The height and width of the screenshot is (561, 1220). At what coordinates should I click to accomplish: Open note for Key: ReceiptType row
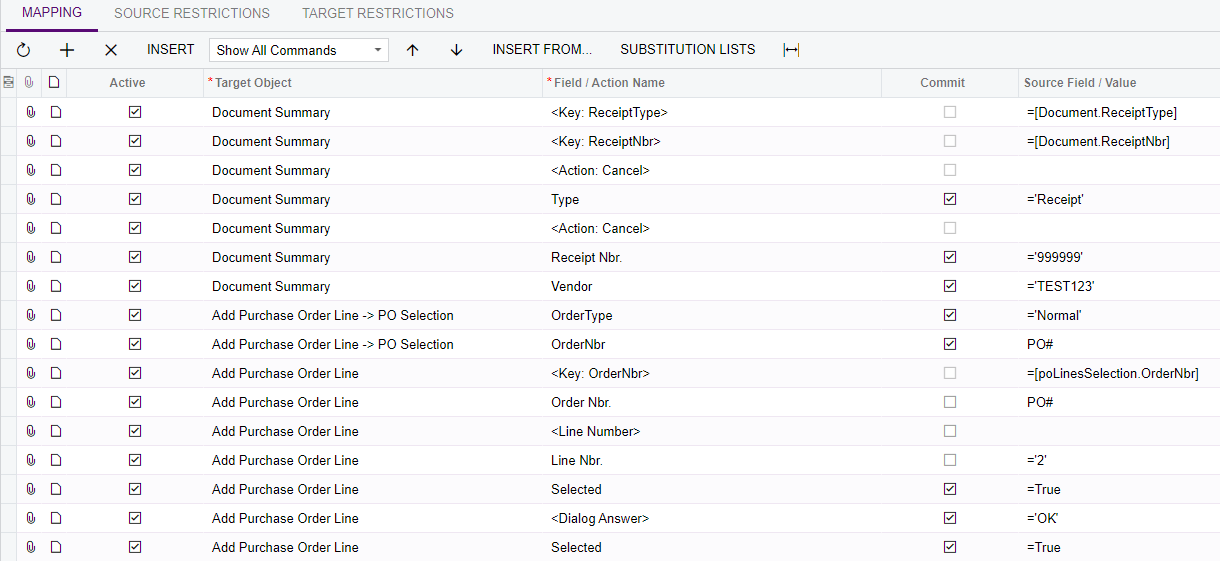(x=56, y=112)
